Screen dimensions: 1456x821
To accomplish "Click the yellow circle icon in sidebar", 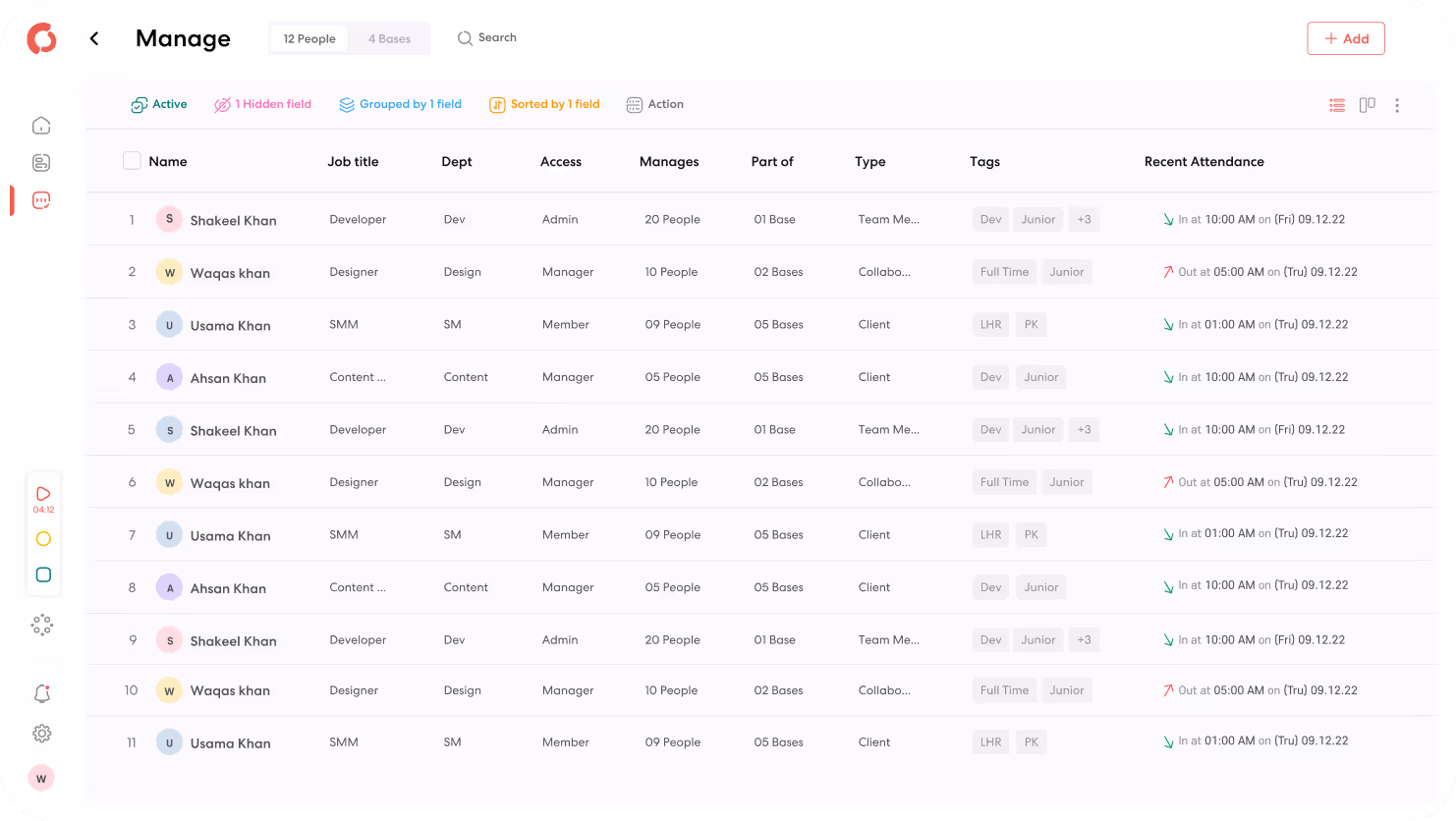I will coord(43,539).
